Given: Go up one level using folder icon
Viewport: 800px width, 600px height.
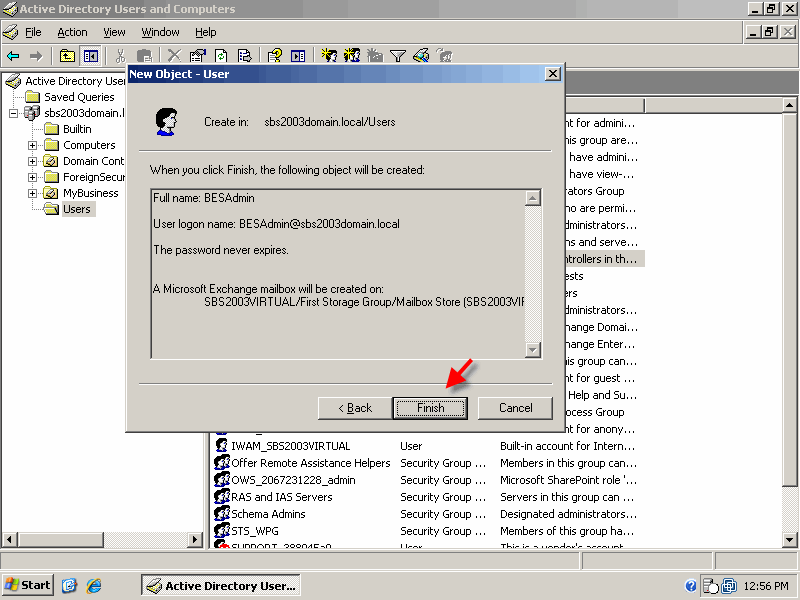Looking at the screenshot, I should (x=67, y=56).
